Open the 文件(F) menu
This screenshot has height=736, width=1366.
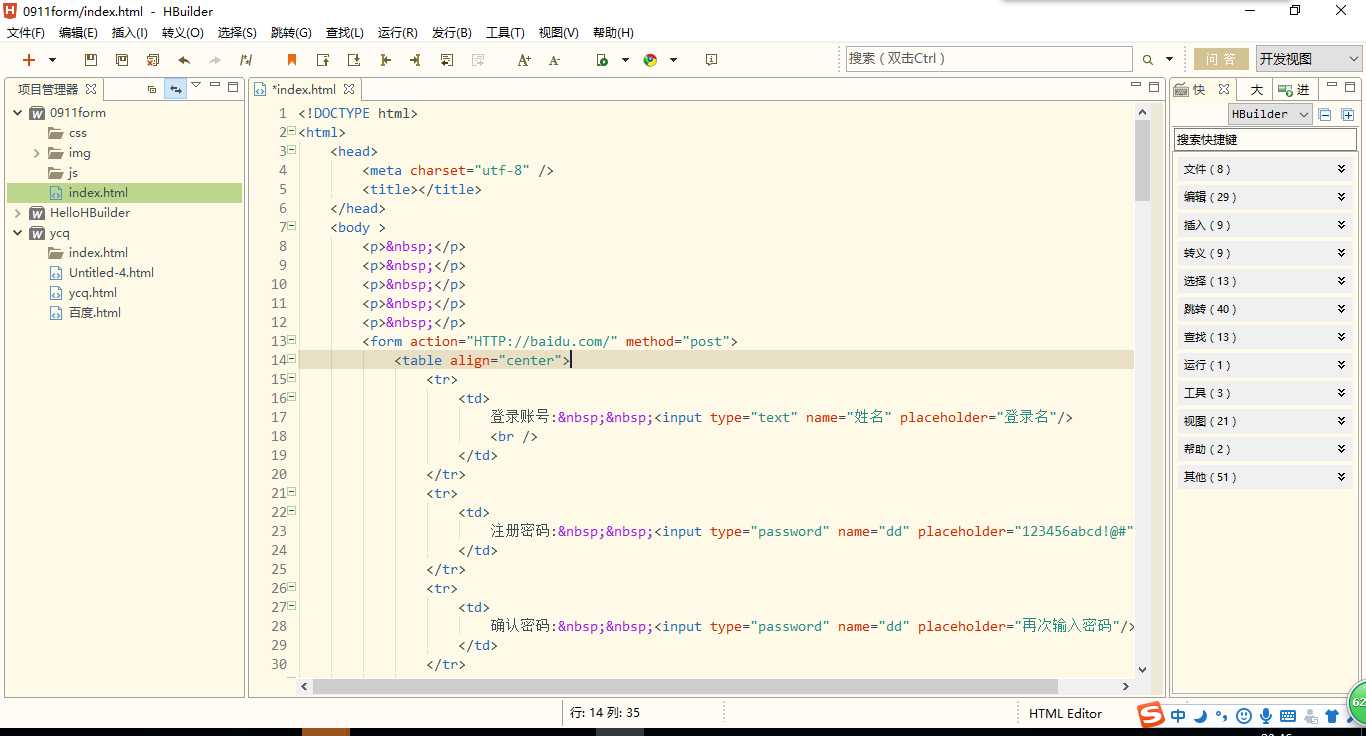tap(26, 33)
